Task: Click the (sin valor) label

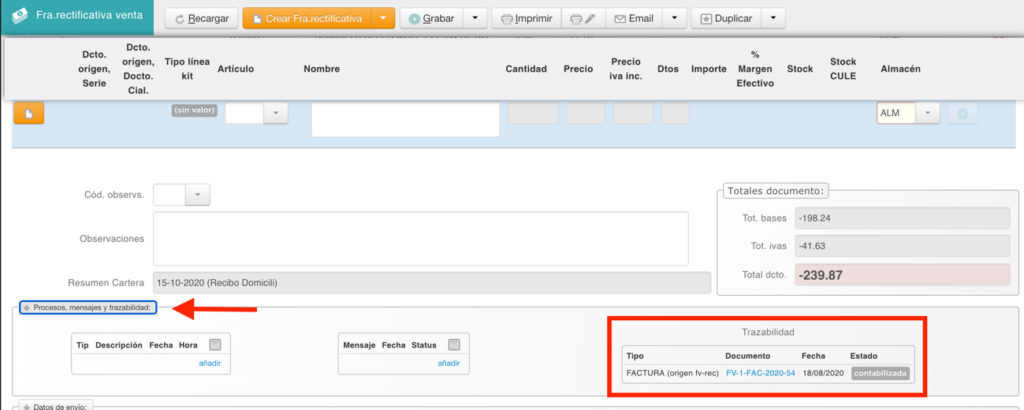Action: click(x=194, y=110)
